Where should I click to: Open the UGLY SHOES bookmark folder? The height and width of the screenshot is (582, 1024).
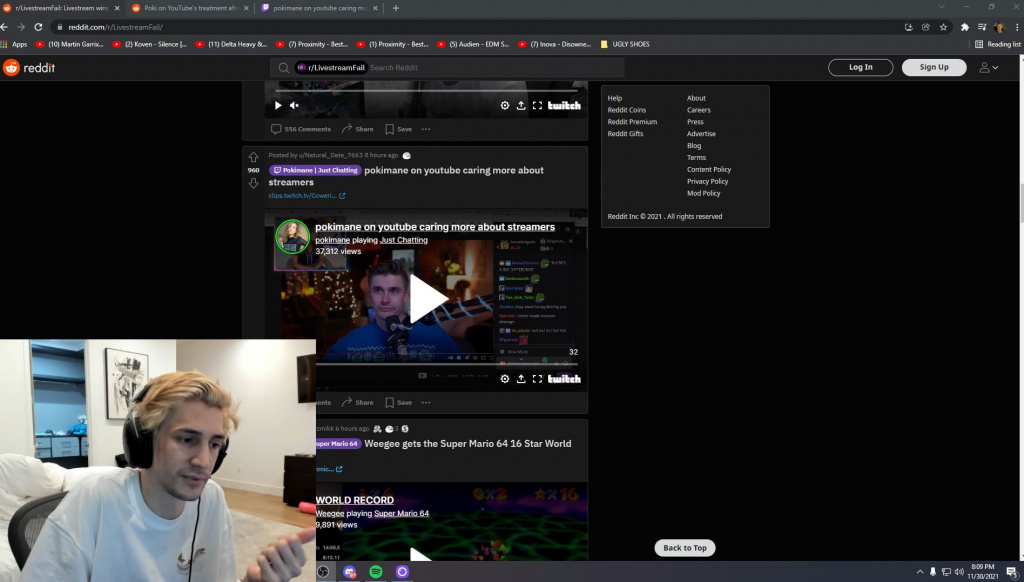tap(625, 44)
